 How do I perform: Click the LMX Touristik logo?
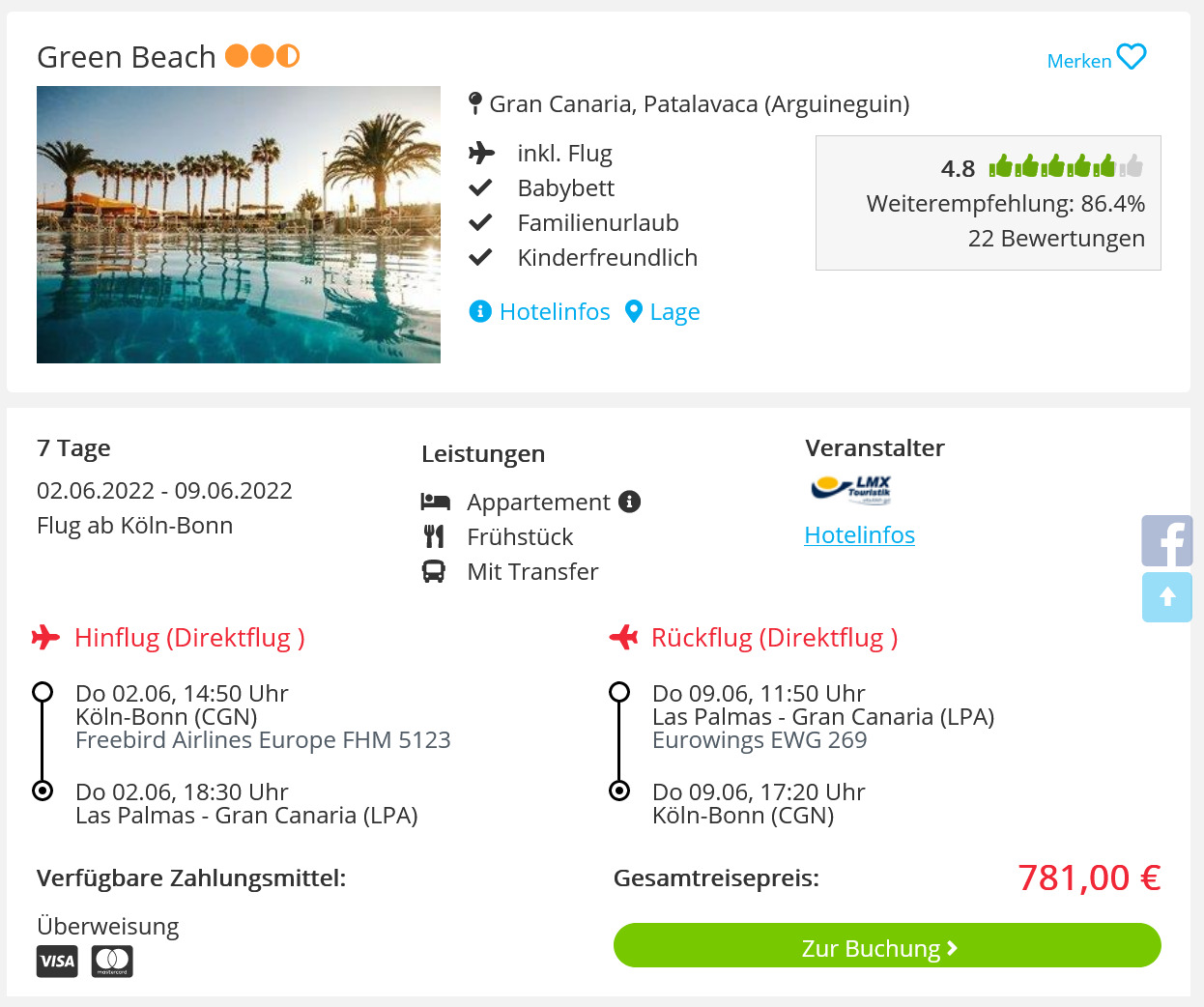851,490
